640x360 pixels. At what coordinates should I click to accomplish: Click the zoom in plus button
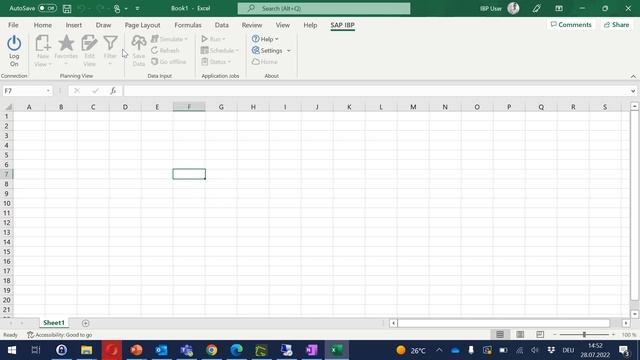[x=613, y=335]
